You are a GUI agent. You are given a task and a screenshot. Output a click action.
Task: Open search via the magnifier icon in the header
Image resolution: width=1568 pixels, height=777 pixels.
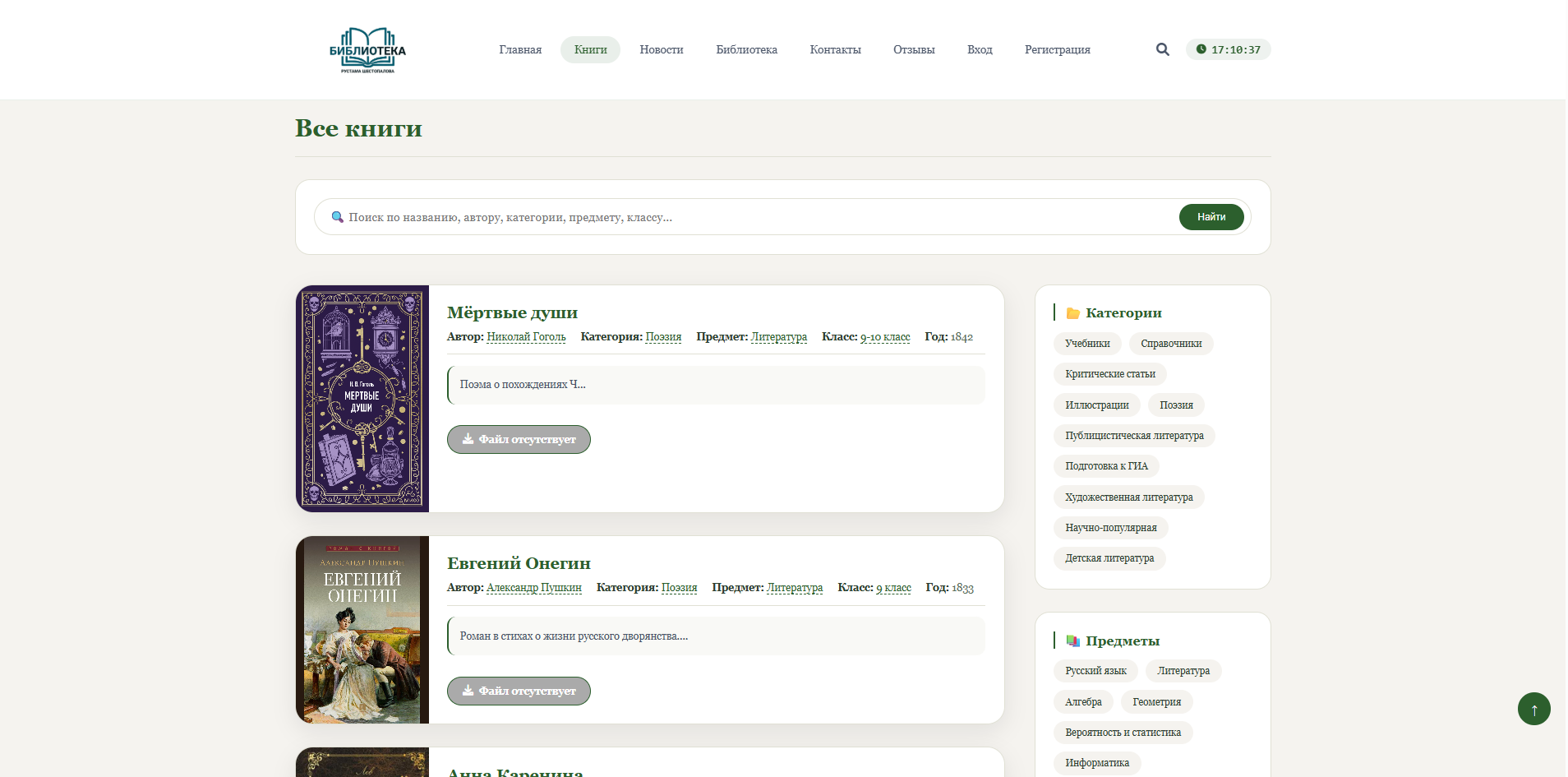pyautogui.click(x=1162, y=49)
